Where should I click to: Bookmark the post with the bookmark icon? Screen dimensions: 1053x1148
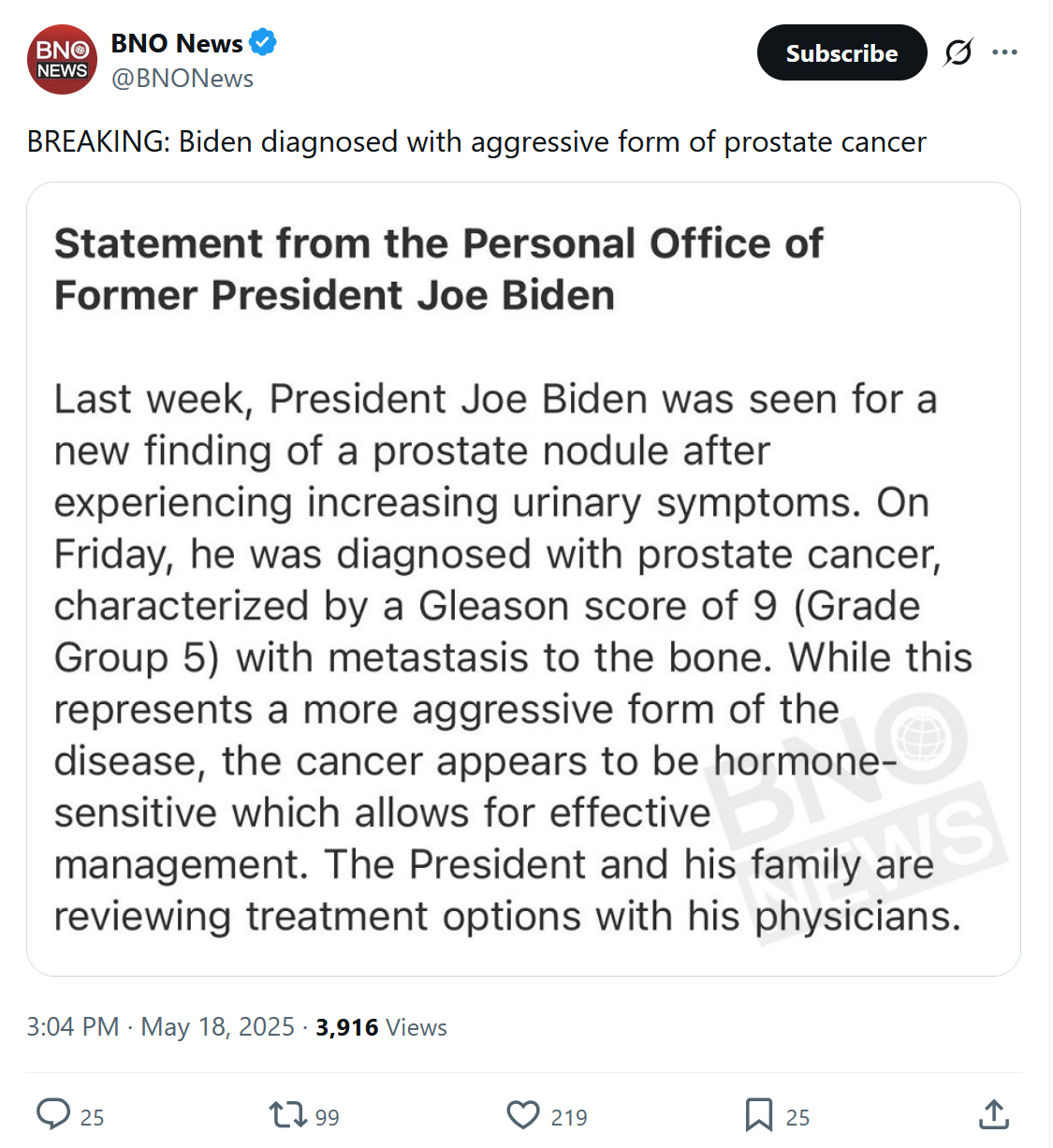758,1114
